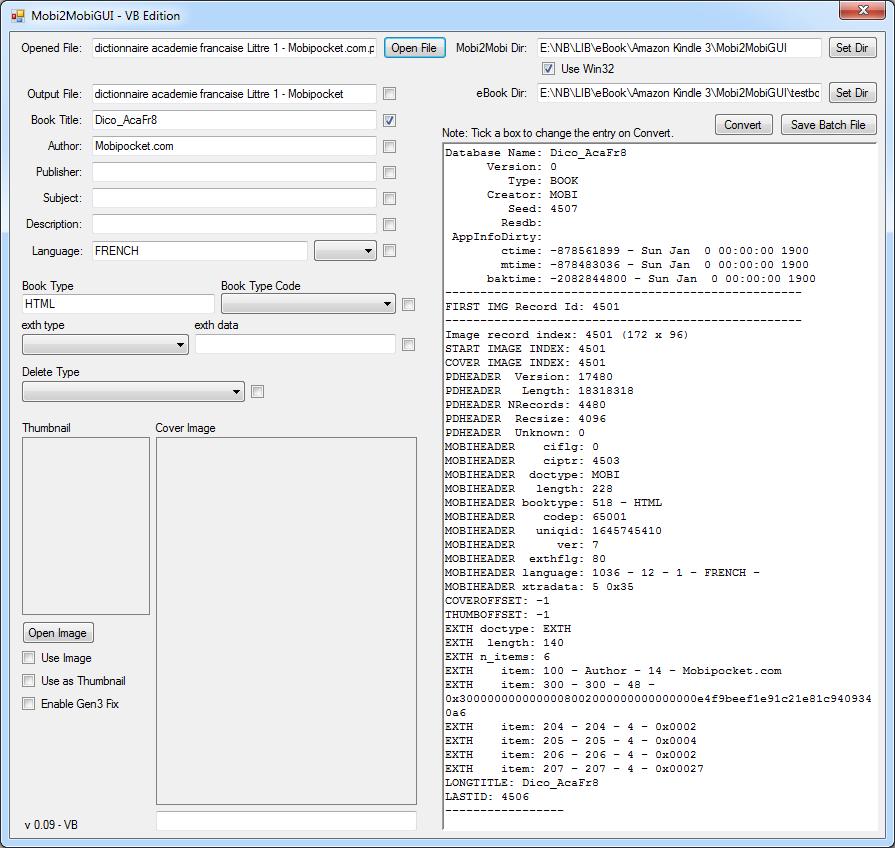Image resolution: width=895 pixels, height=848 pixels.
Task: Expand the Book Type Code dropdown
Action: [308, 304]
